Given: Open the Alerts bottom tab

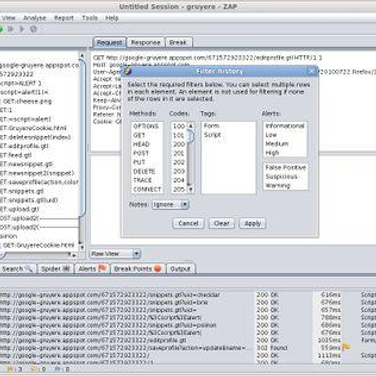Looking at the screenshot, I should coord(92,269).
